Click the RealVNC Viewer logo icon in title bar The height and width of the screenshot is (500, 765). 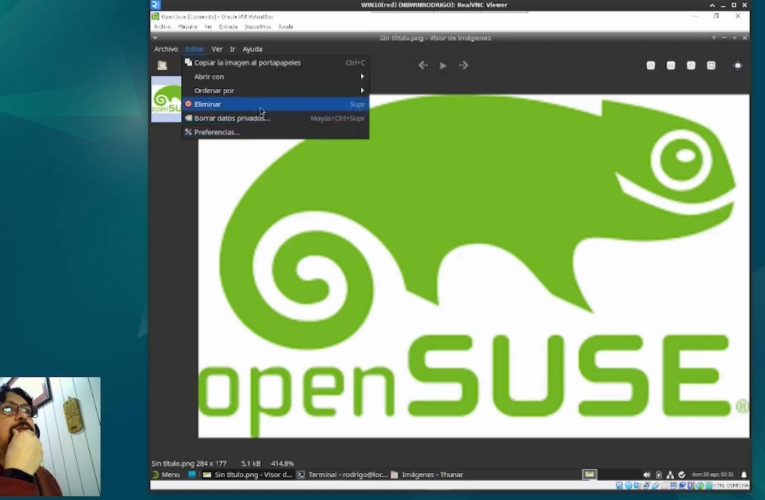(x=156, y=5)
